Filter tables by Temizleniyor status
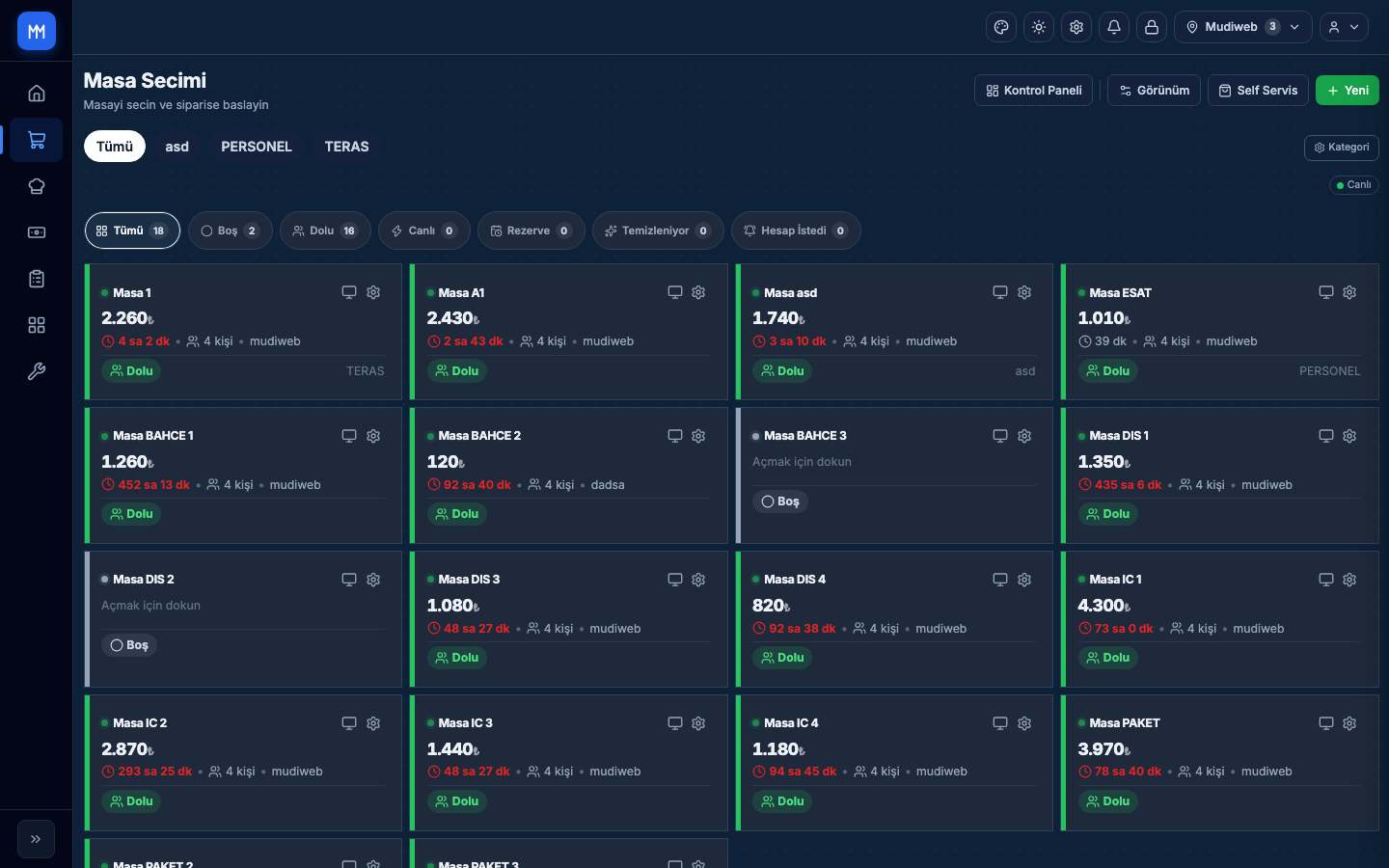1389x868 pixels. pos(658,231)
